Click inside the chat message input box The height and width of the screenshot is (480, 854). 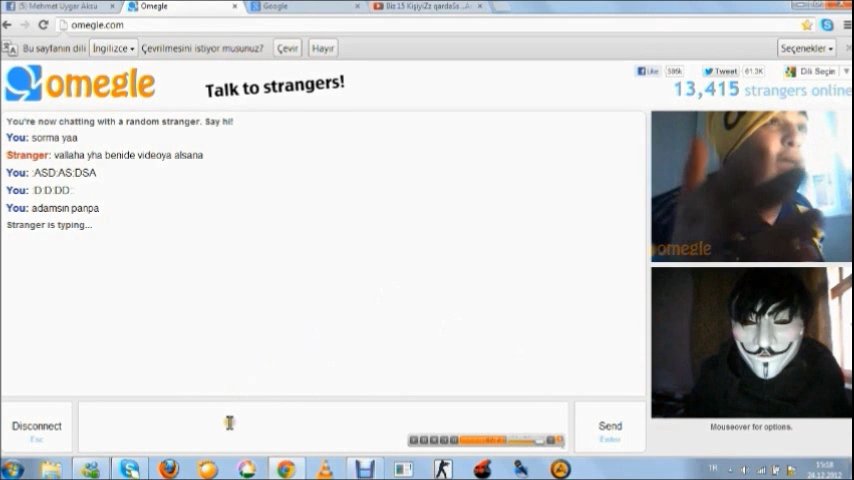coord(323,428)
